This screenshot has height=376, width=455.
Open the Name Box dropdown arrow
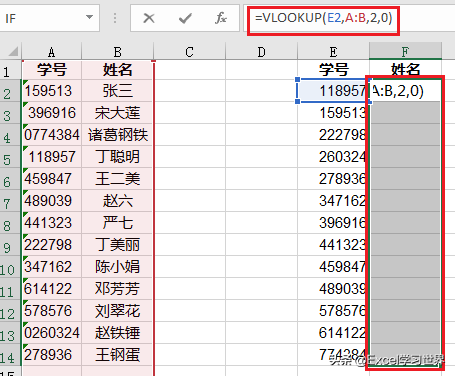point(89,17)
